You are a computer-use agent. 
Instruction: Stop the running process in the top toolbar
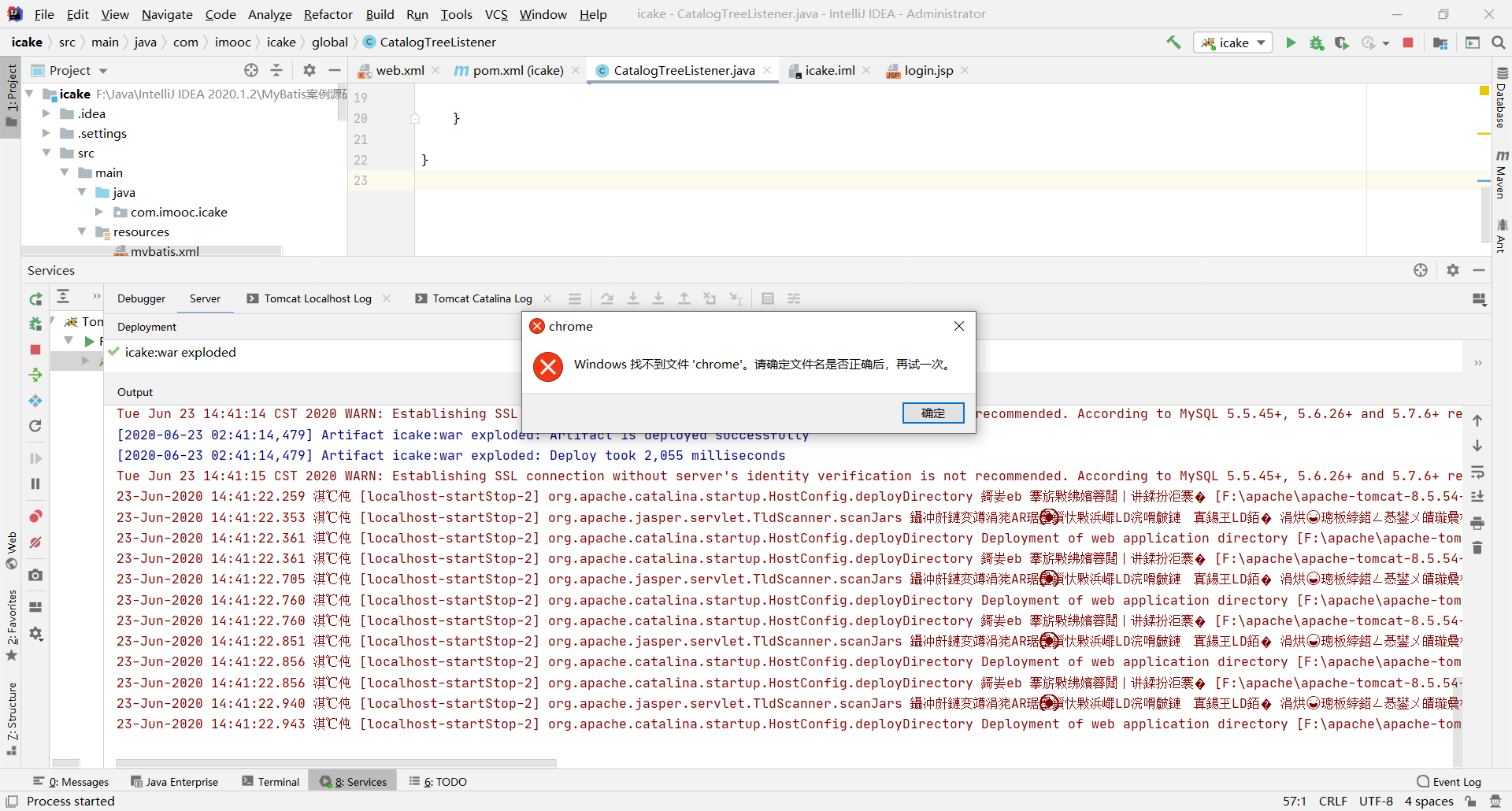point(1408,43)
